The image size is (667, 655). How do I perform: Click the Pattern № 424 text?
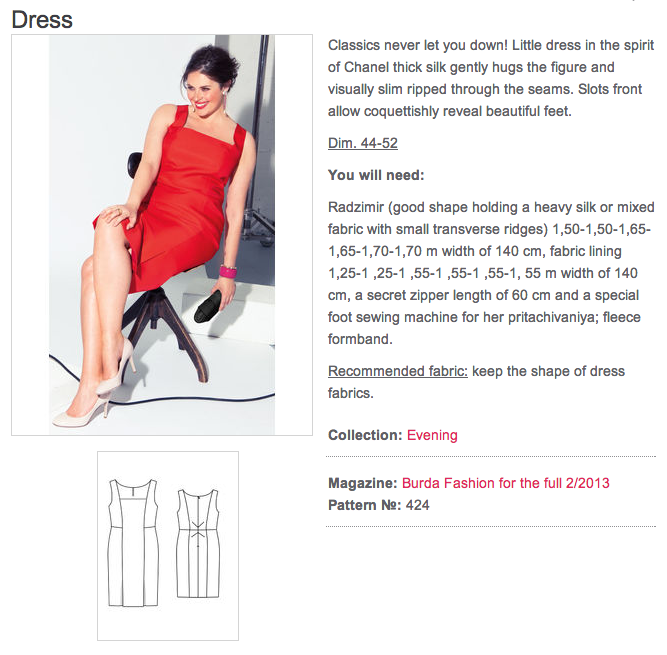(x=379, y=505)
